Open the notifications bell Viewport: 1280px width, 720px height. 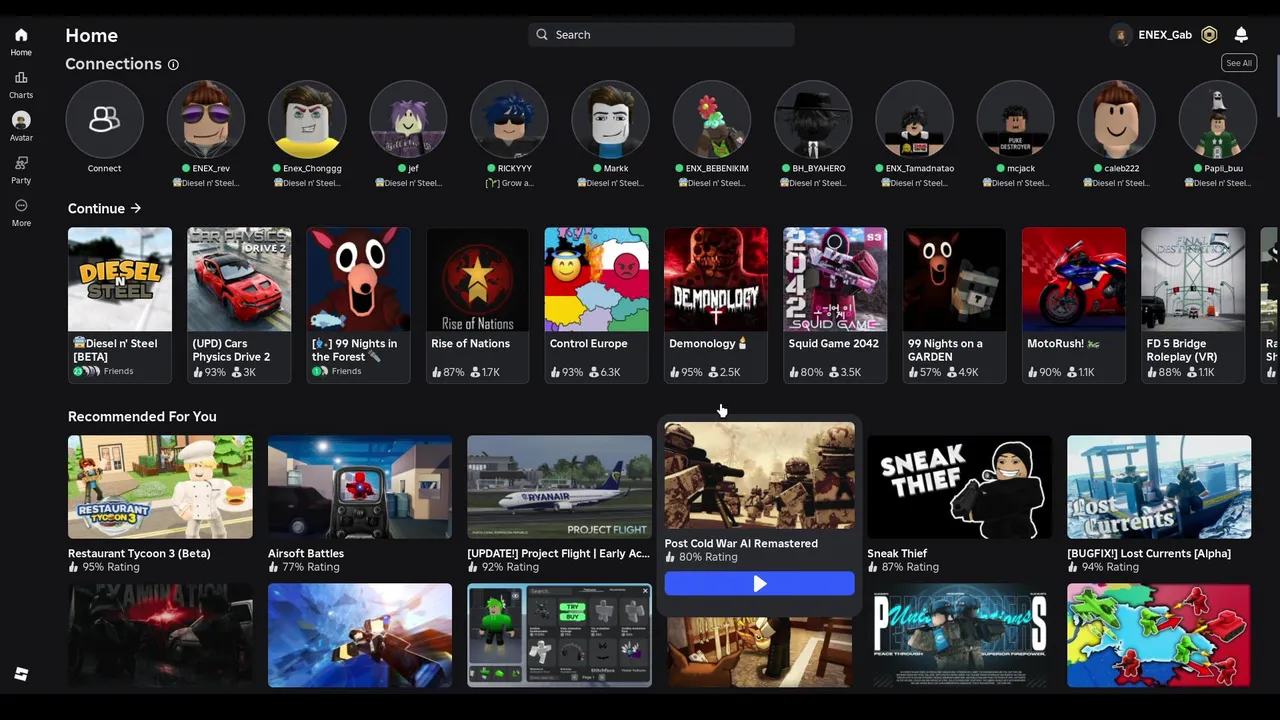click(x=1241, y=35)
